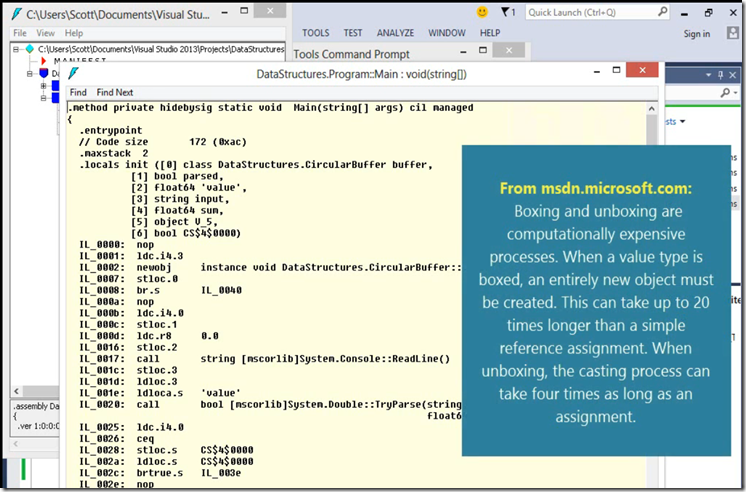Open the View menu in ILDASM
Image resolution: width=746 pixels, height=492 pixels.
pos(46,33)
